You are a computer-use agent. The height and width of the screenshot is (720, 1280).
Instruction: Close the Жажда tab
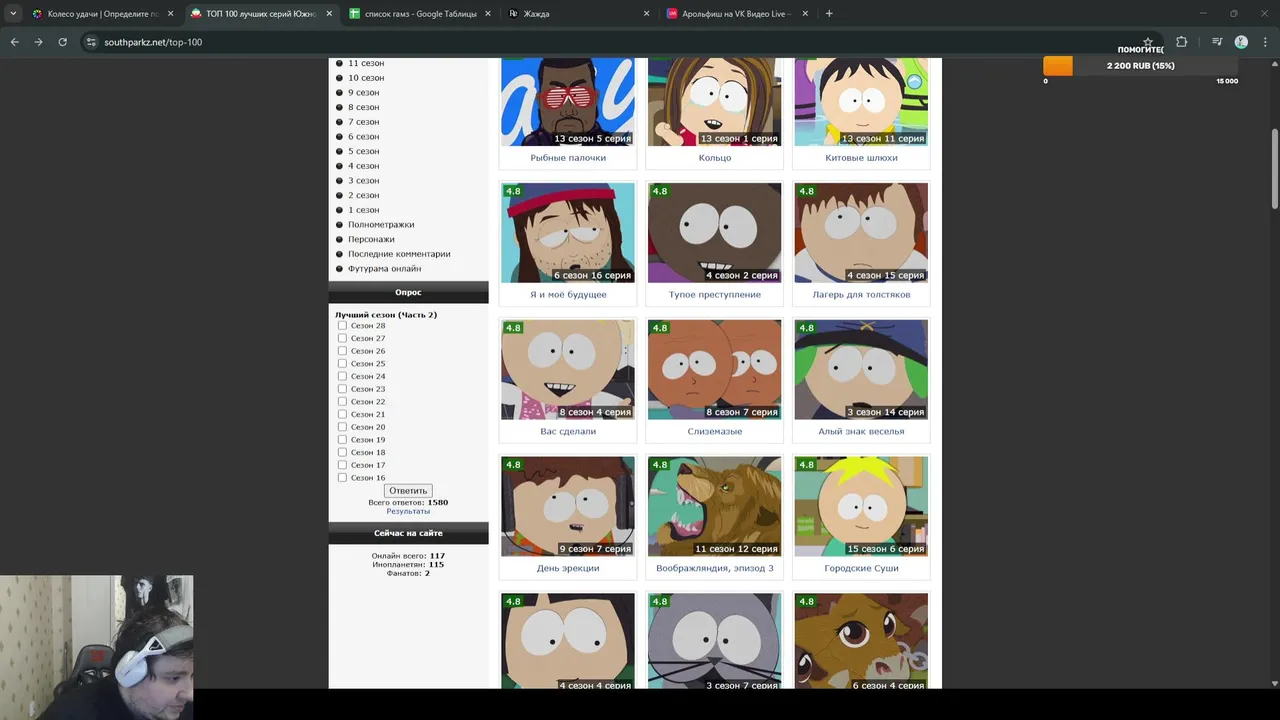tap(646, 14)
